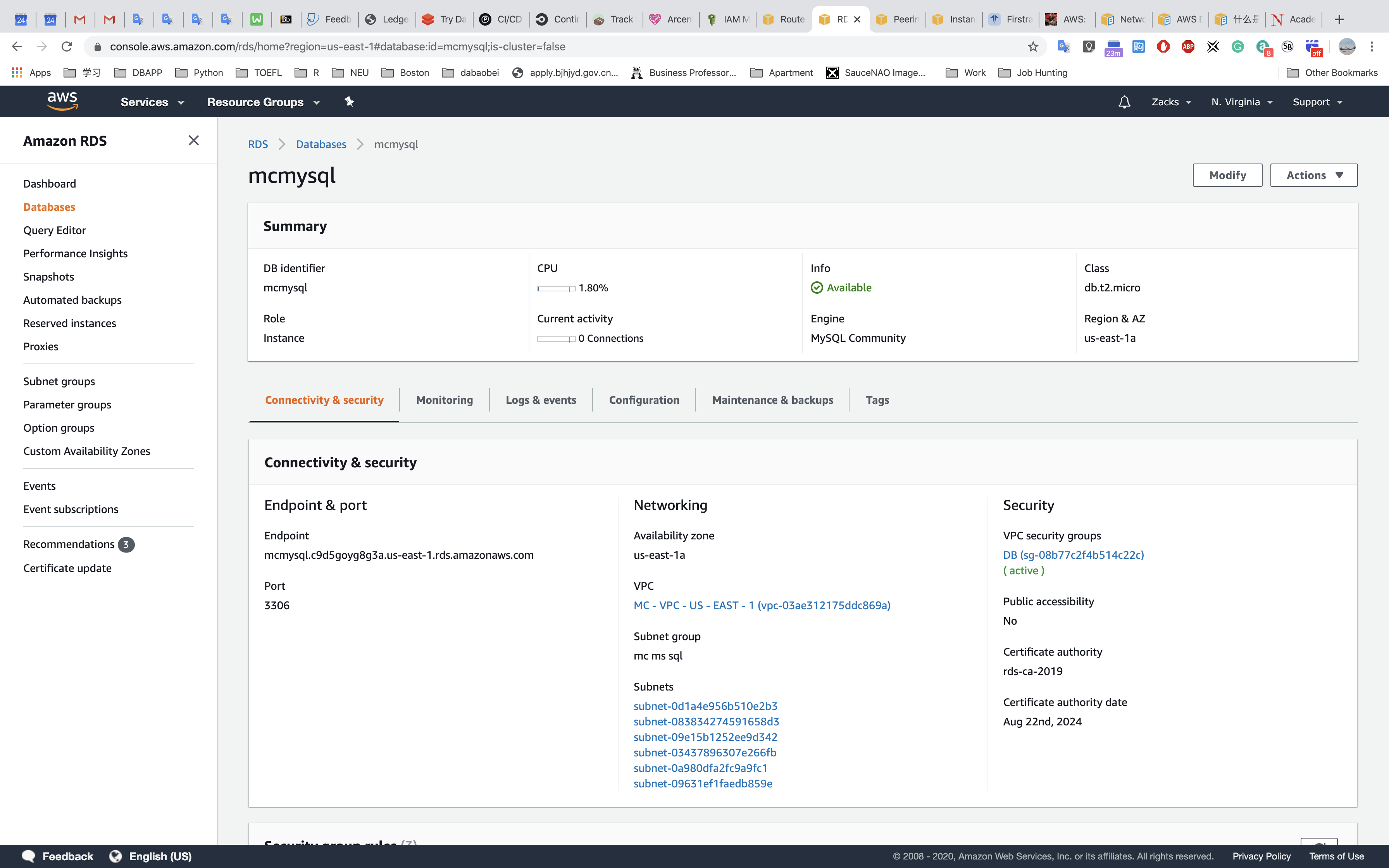
Task: Click the browser address bar URL
Action: [x=338, y=46]
